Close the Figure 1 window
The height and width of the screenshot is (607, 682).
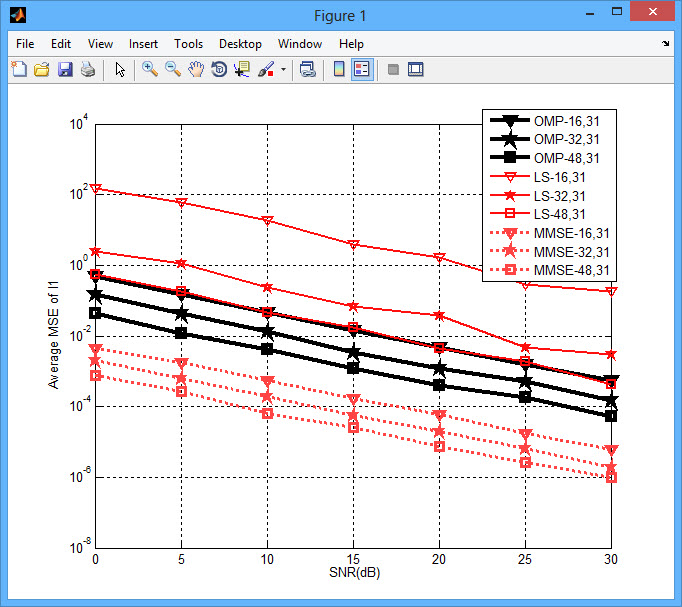pos(652,11)
